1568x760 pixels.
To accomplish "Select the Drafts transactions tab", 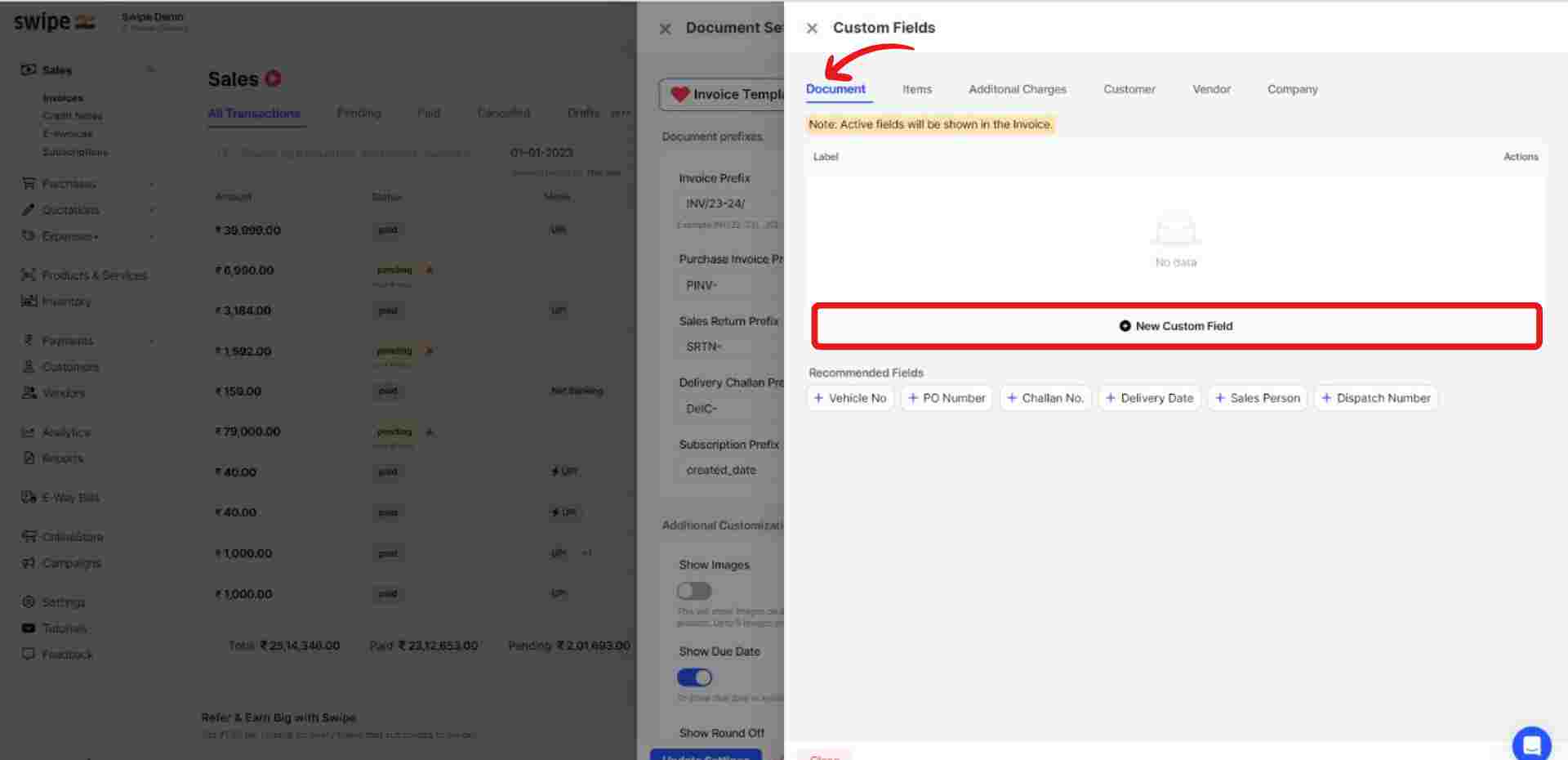I will point(583,113).
